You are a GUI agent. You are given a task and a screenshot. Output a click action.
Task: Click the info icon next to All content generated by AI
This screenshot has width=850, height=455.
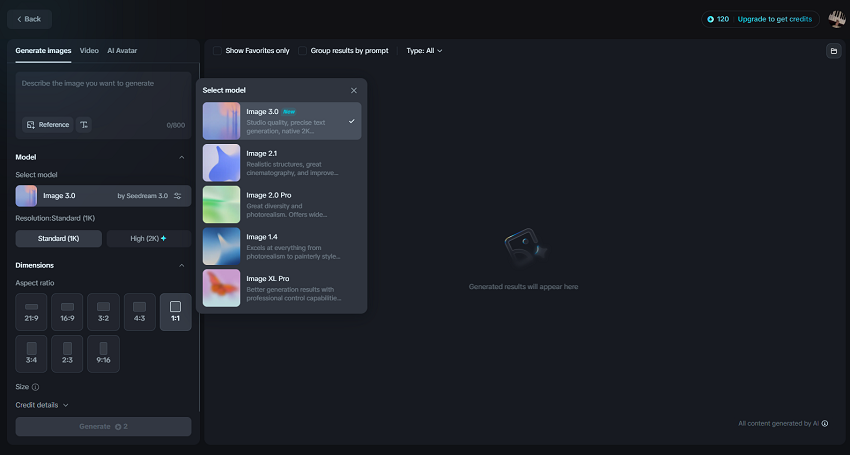click(x=825, y=424)
